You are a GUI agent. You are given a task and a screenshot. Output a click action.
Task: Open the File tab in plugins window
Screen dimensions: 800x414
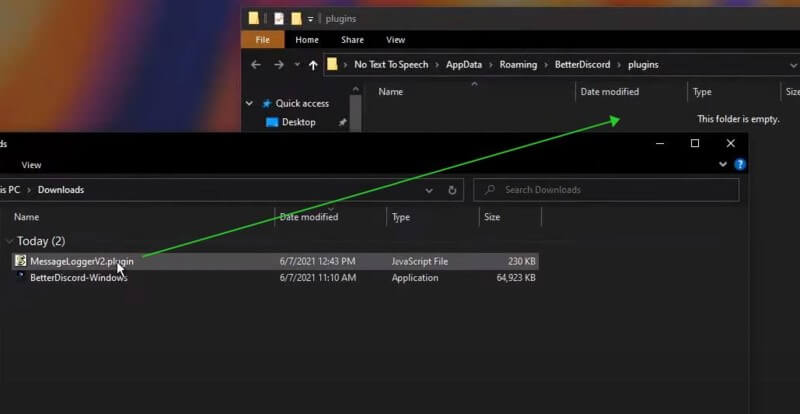coord(262,40)
